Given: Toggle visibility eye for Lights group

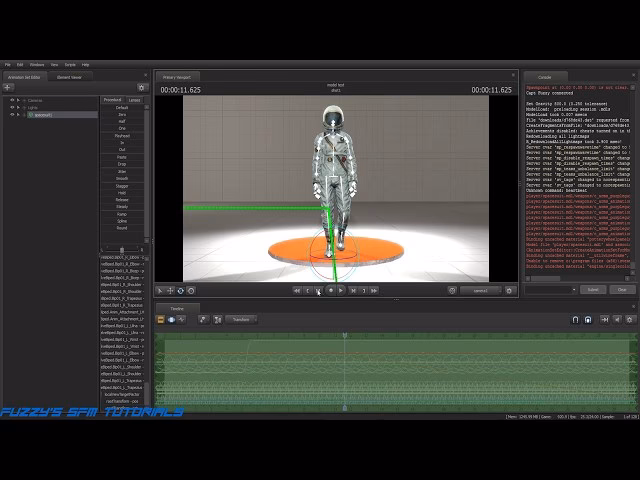Looking at the screenshot, I should [12, 108].
